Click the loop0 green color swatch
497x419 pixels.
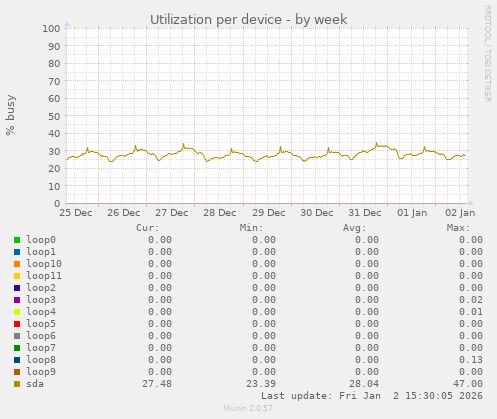coord(17,240)
